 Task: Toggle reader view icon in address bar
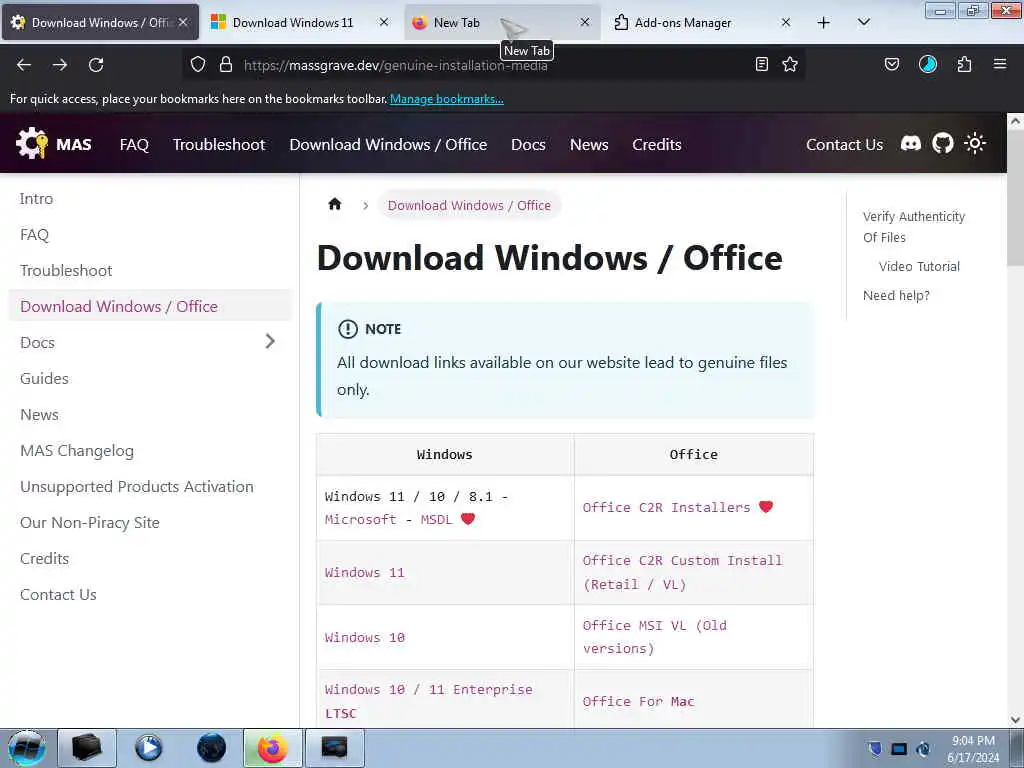761,64
